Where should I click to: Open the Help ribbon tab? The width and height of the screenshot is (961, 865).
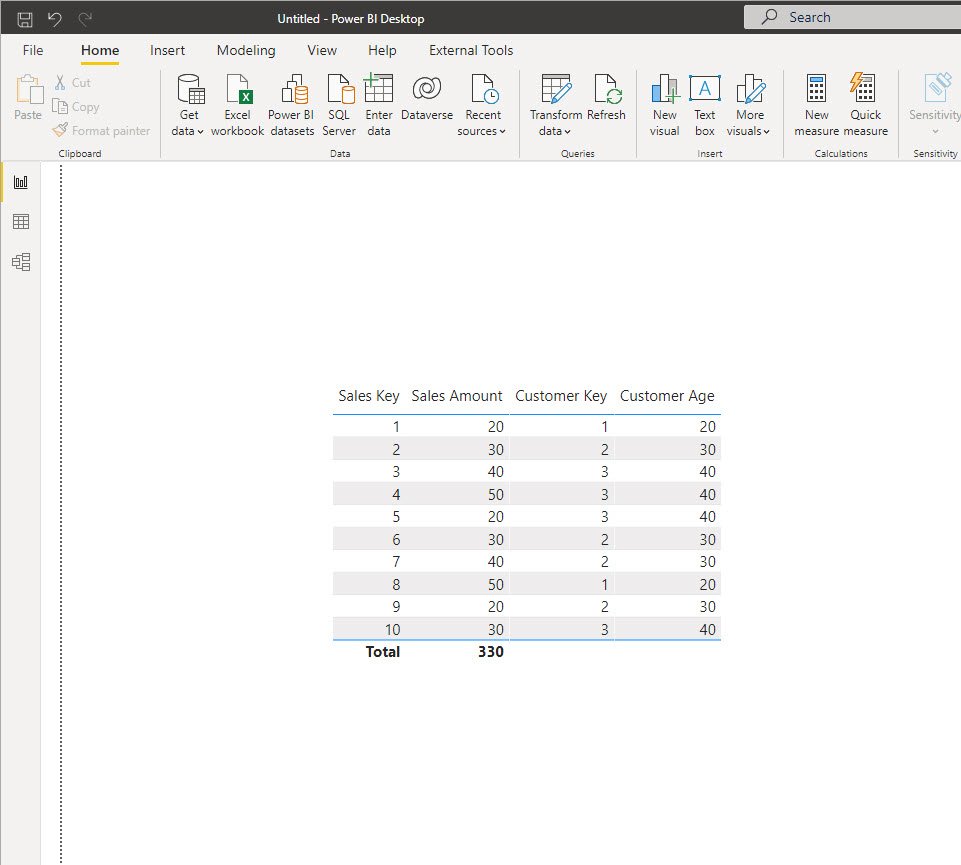pyautogui.click(x=382, y=50)
